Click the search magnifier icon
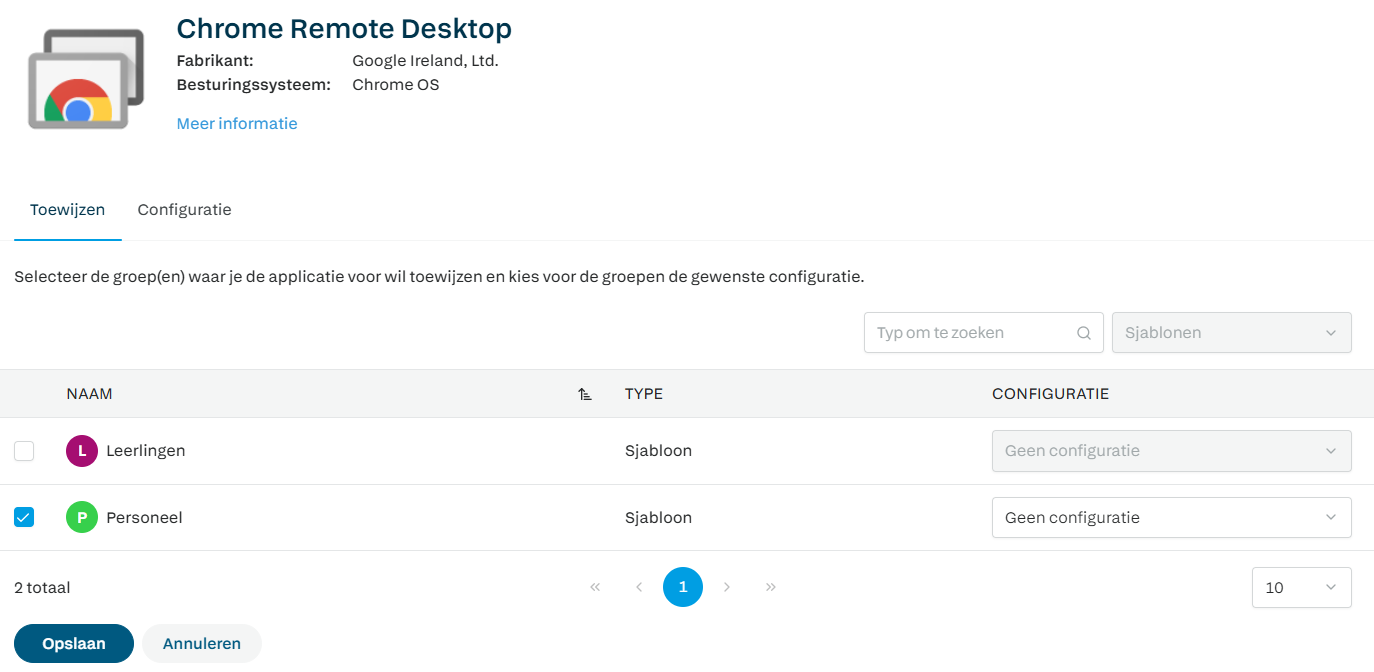1374x672 pixels. point(1084,333)
